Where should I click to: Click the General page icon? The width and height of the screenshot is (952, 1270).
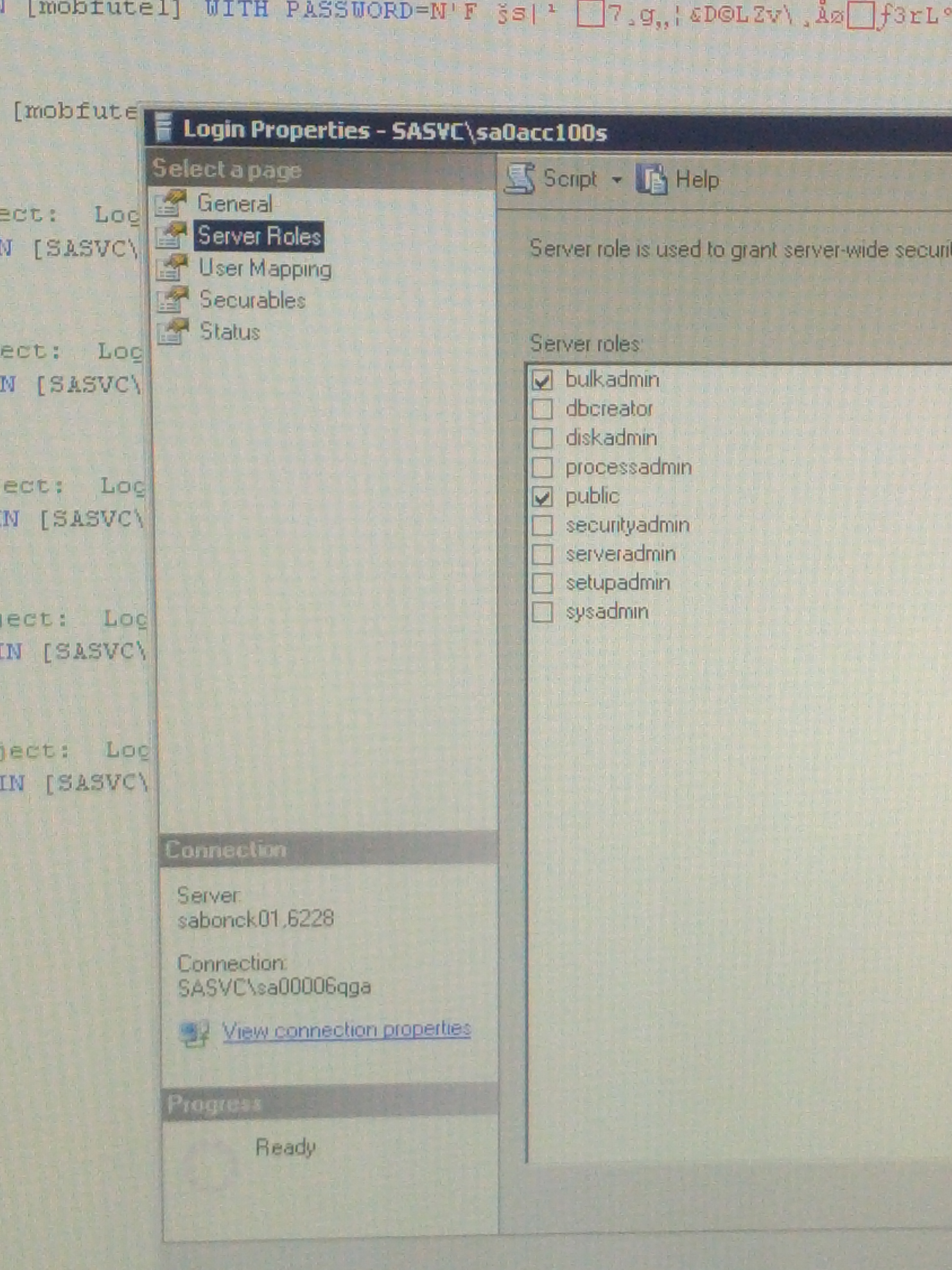pos(171,203)
